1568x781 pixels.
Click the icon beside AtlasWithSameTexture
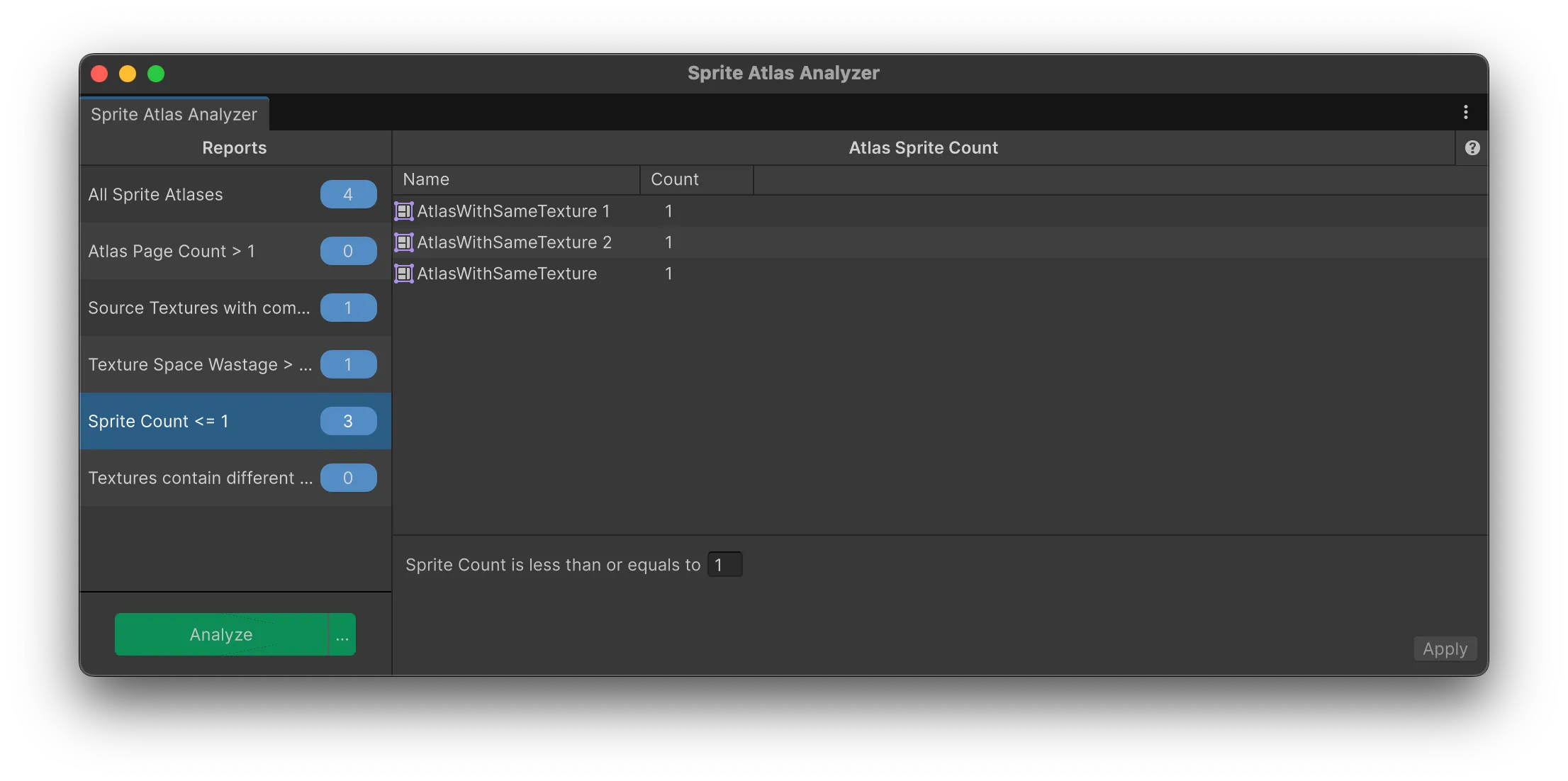tap(403, 274)
